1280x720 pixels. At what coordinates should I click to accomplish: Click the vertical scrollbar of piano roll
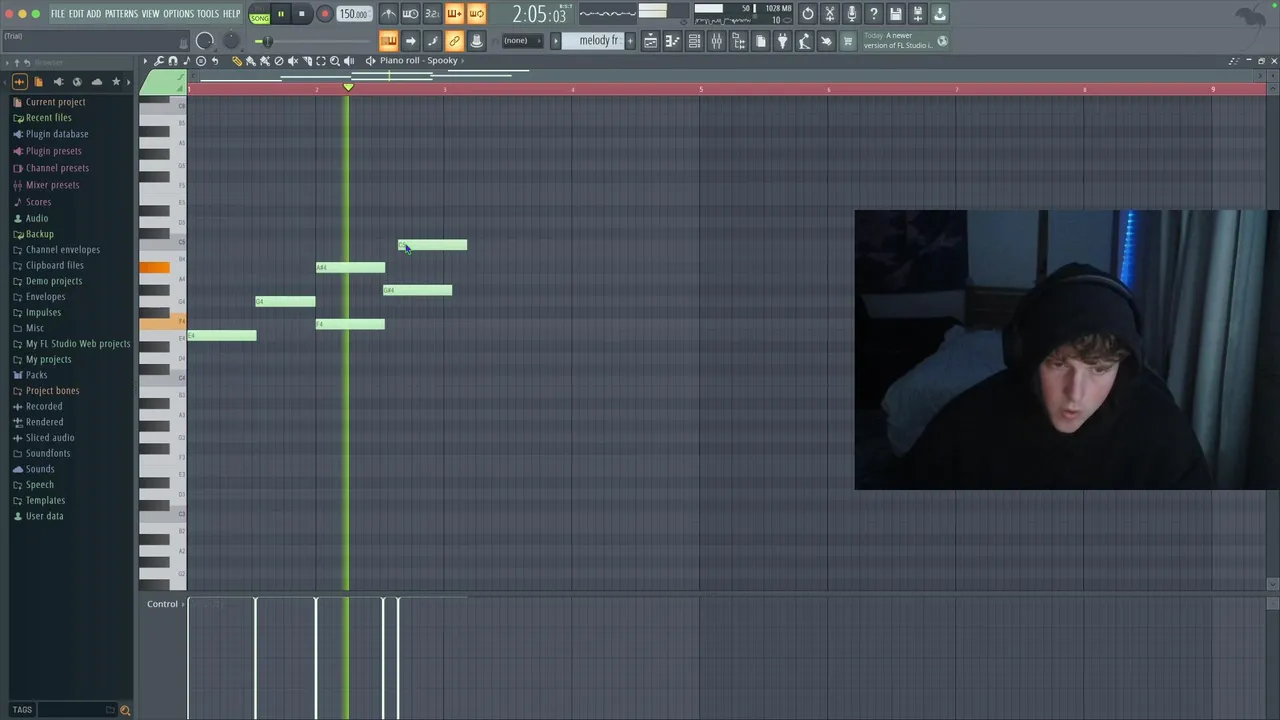pyautogui.click(x=1273, y=338)
